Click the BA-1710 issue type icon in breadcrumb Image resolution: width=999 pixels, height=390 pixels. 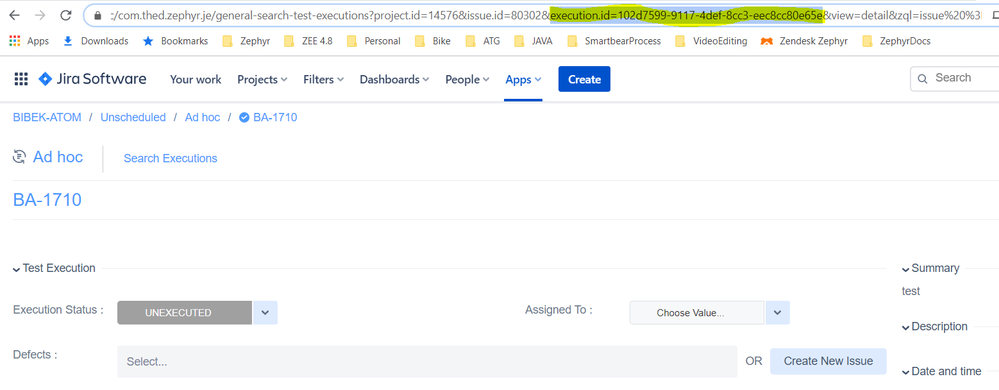coord(243,117)
